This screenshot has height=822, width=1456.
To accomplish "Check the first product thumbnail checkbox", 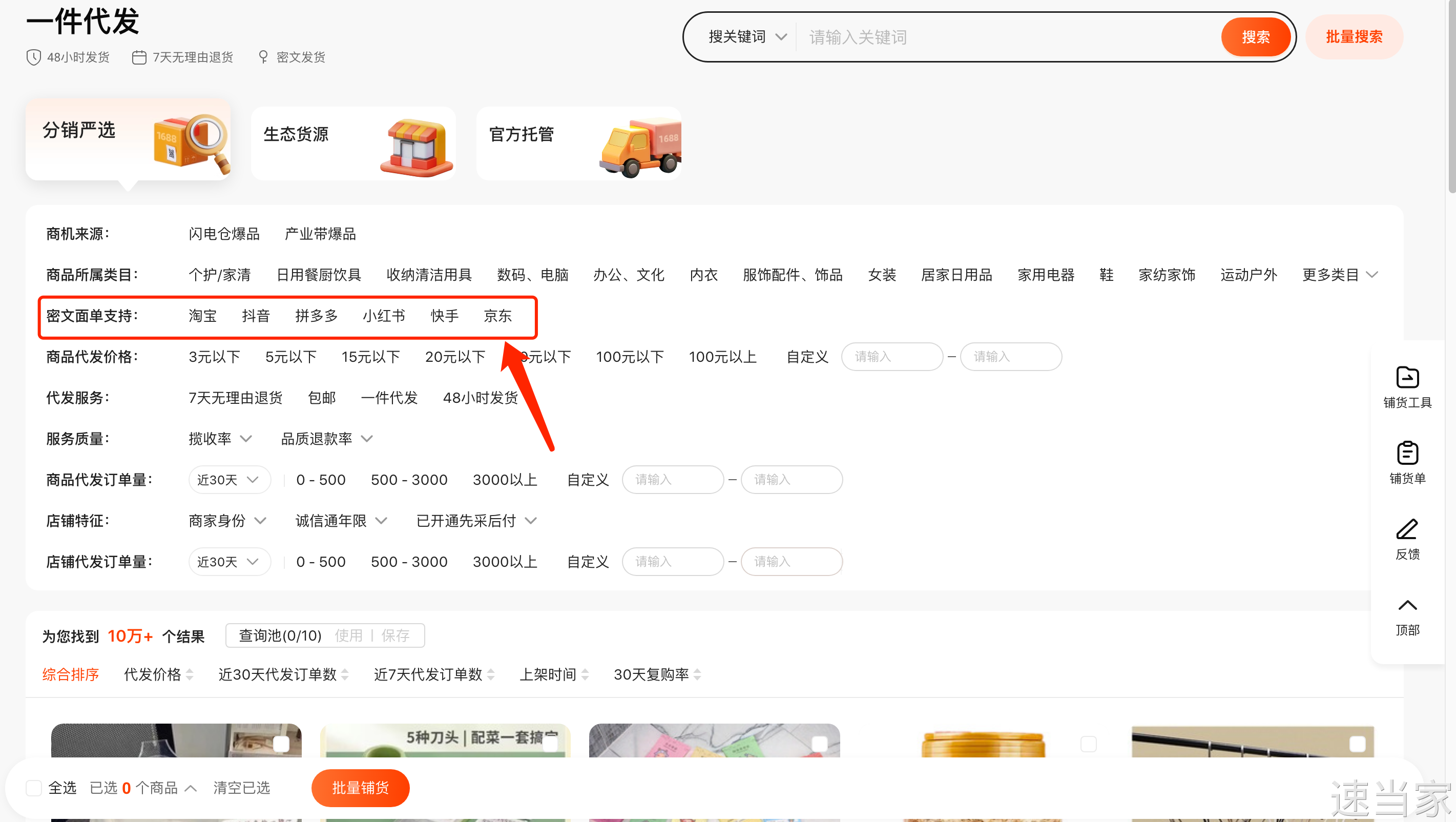I will point(281,744).
